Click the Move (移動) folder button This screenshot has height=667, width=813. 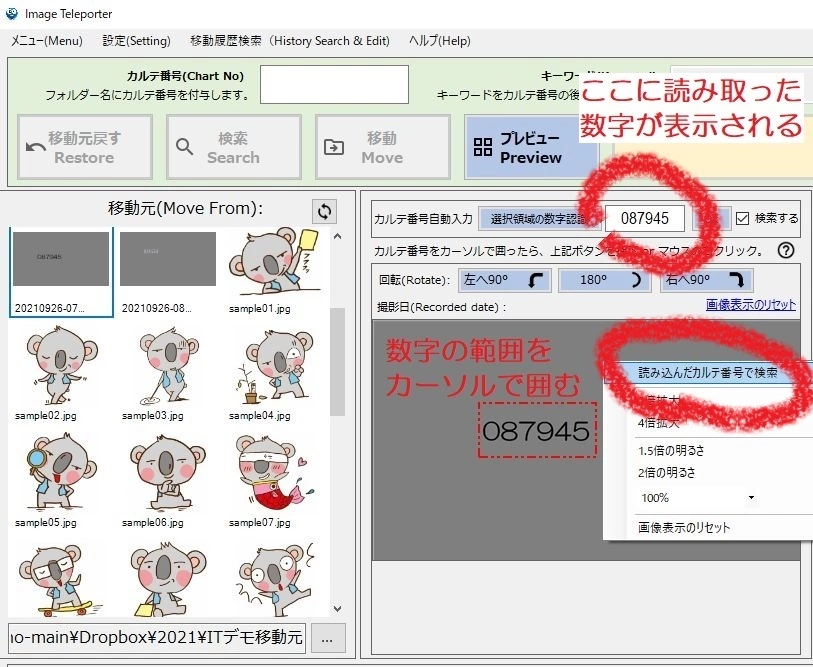tap(381, 147)
